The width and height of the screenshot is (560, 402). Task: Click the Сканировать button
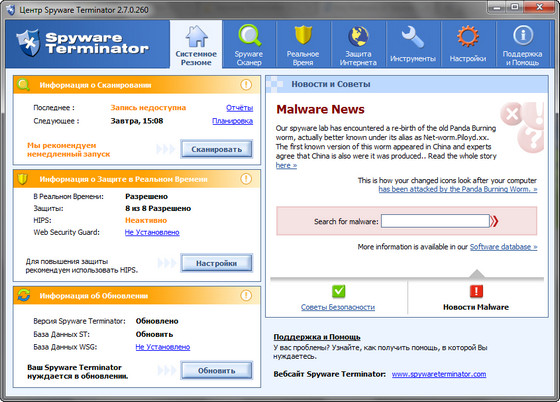click(x=216, y=149)
